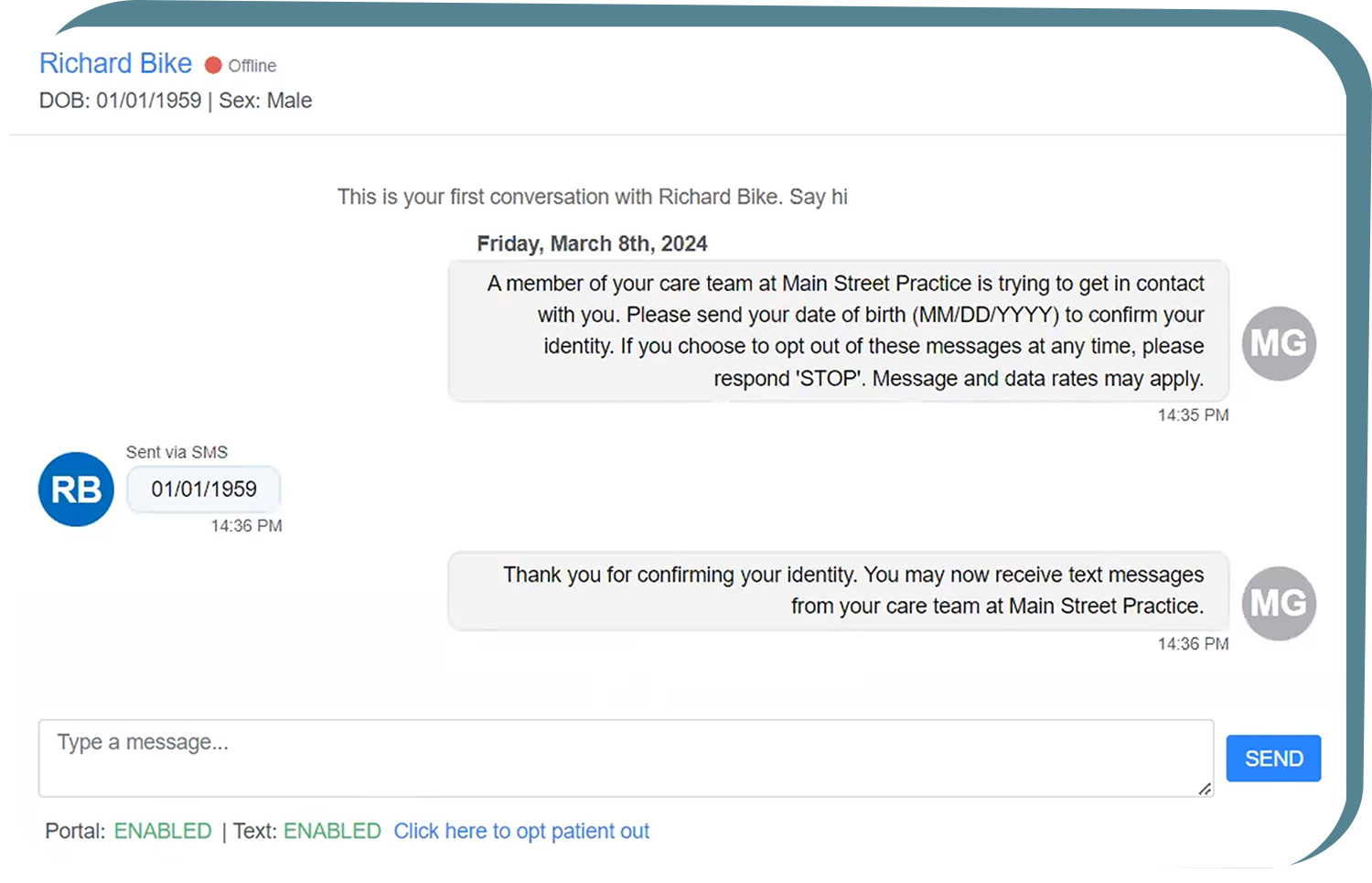Click the red Offline status dot
The height and width of the screenshot is (883, 1372).
coord(213,65)
